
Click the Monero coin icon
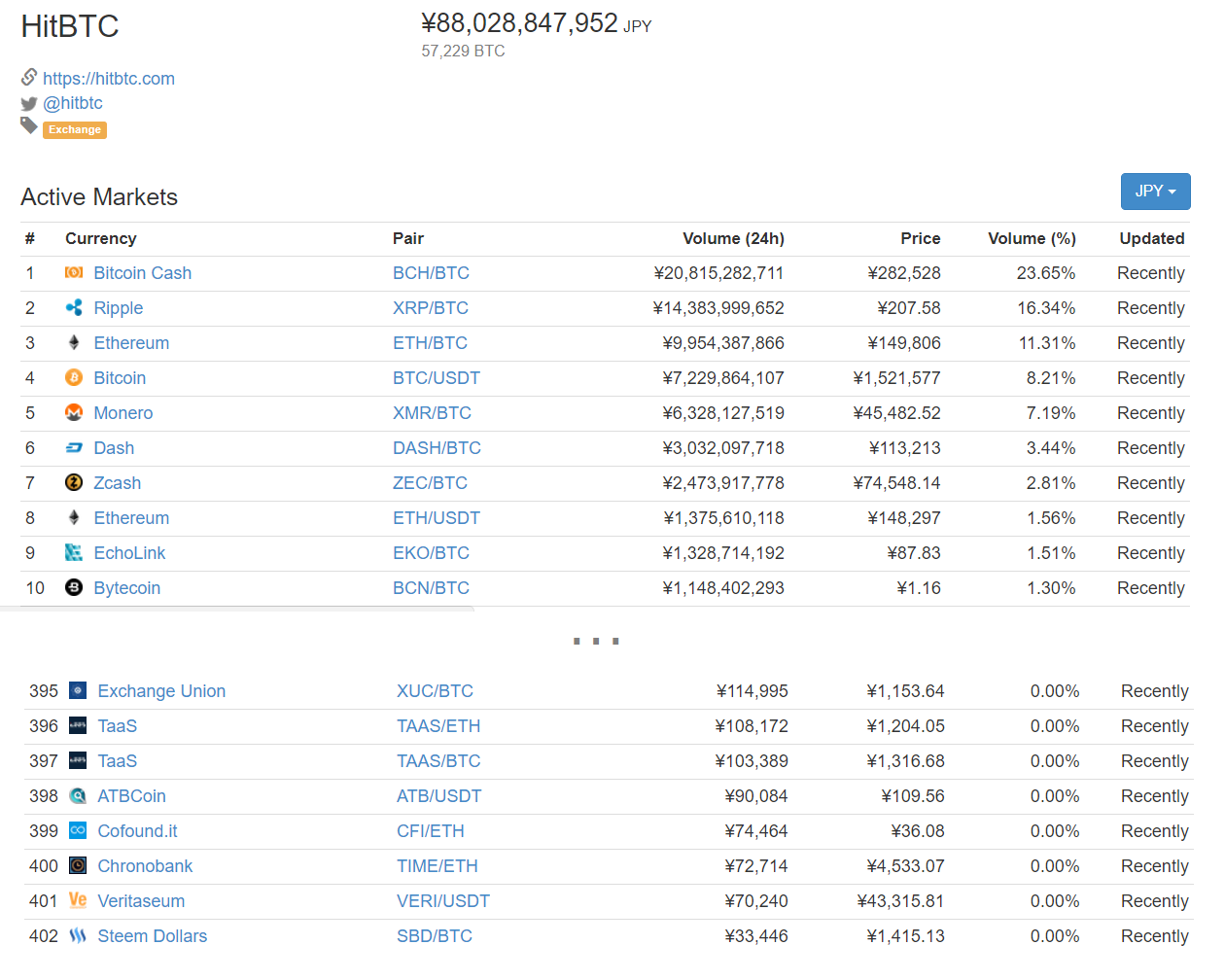(74, 413)
